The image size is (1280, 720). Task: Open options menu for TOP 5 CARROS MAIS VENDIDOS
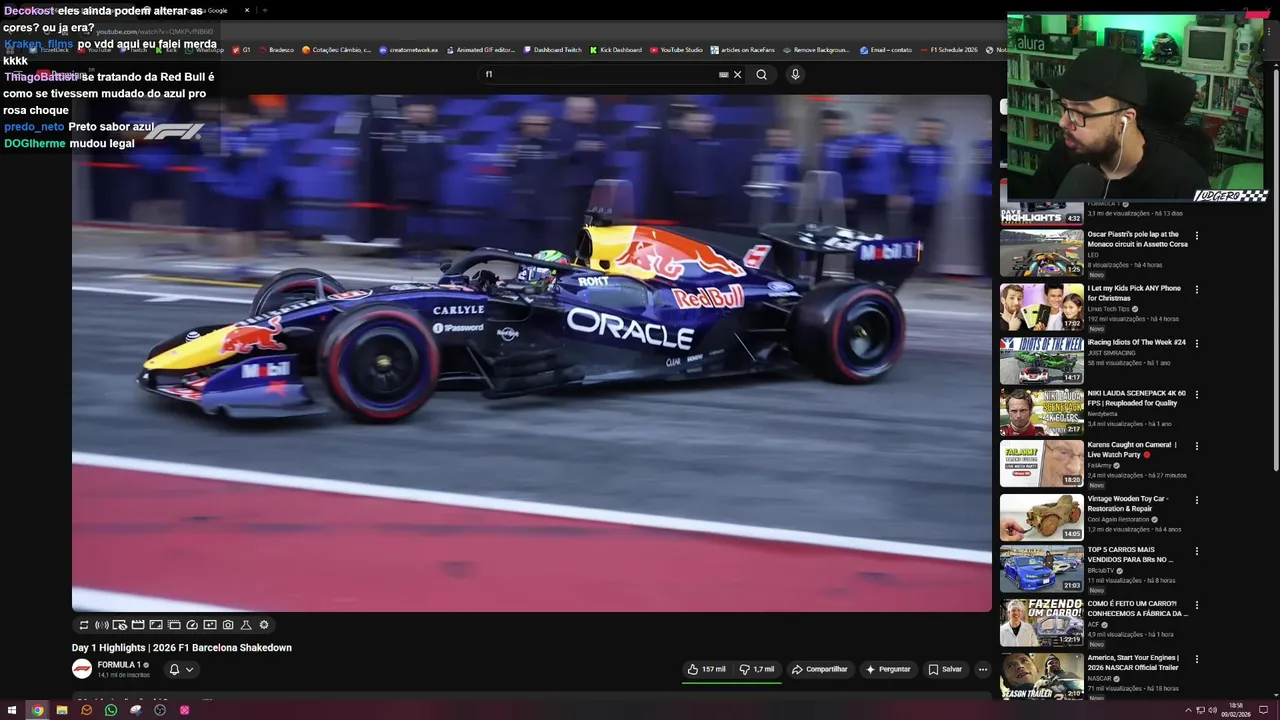tap(1197, 551)
